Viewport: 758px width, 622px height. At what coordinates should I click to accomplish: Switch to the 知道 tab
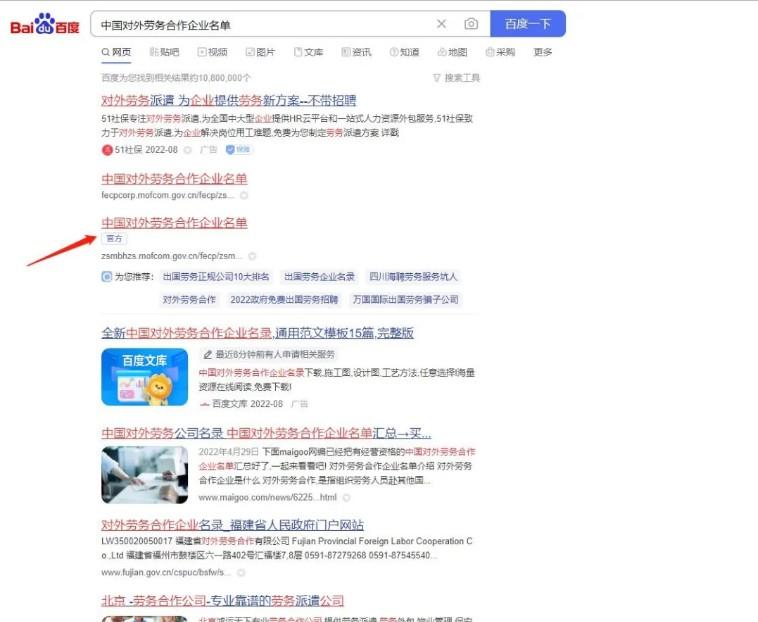click(x=405, y=52)
